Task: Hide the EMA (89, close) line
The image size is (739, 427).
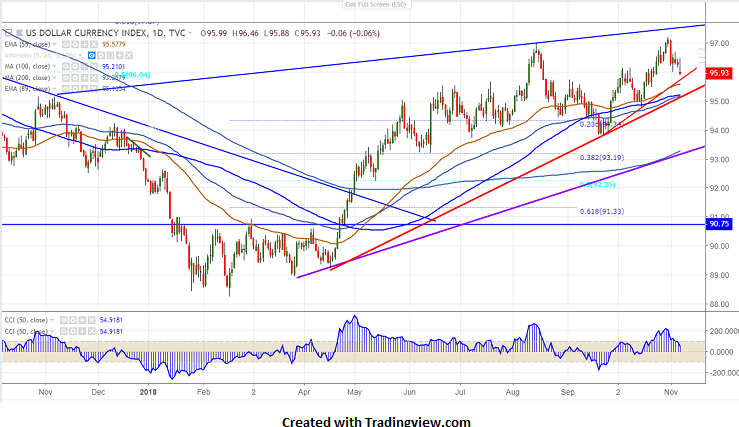Action: (66, 89)
